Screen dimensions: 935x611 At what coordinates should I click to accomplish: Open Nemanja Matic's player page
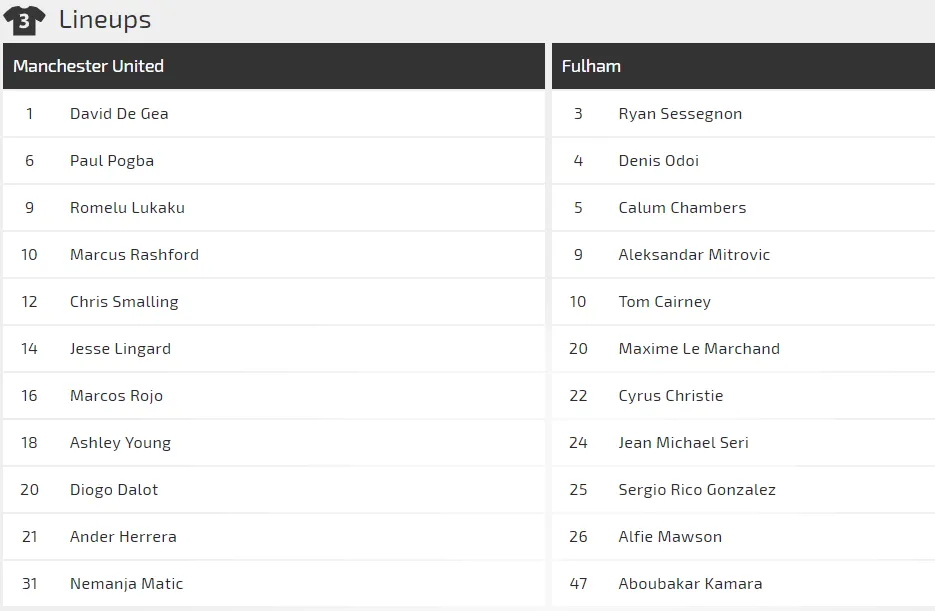pyautogui.click(x=126, y=584)
